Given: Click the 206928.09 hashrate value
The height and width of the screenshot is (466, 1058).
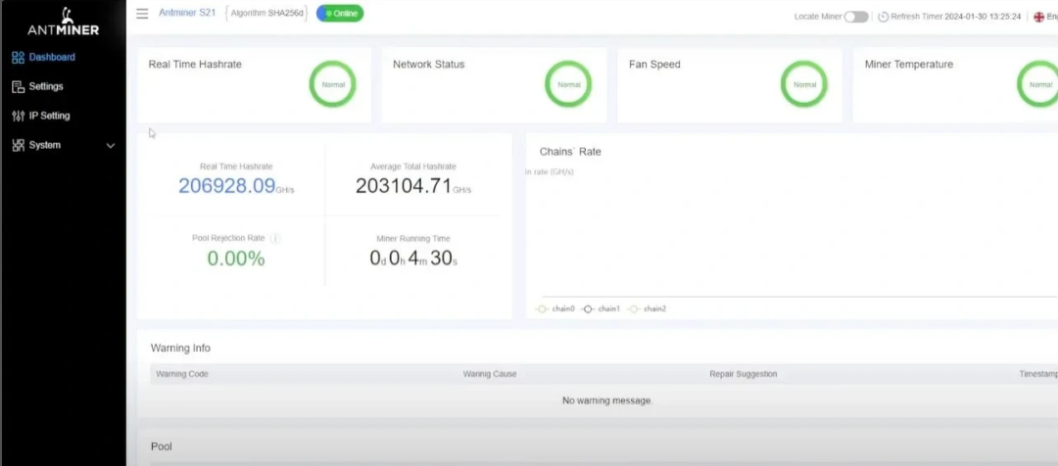Looking at the screenshot, I should (x=227, y=186).
